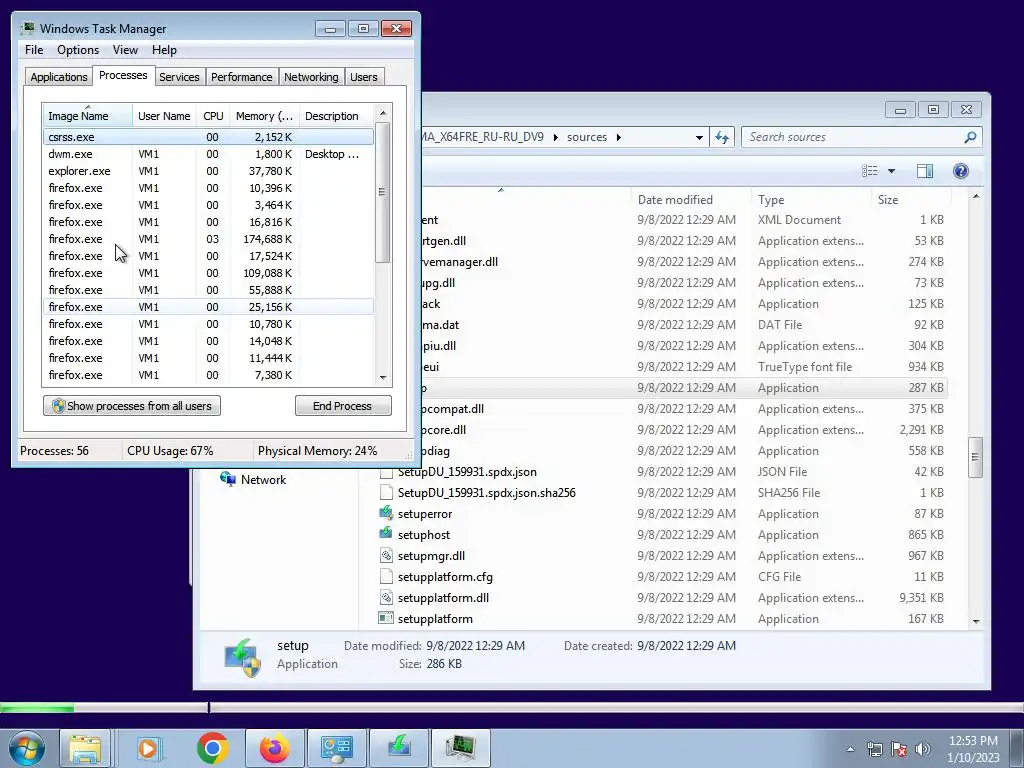Click the green progress bar at bottom

click(x=37, y=708)
